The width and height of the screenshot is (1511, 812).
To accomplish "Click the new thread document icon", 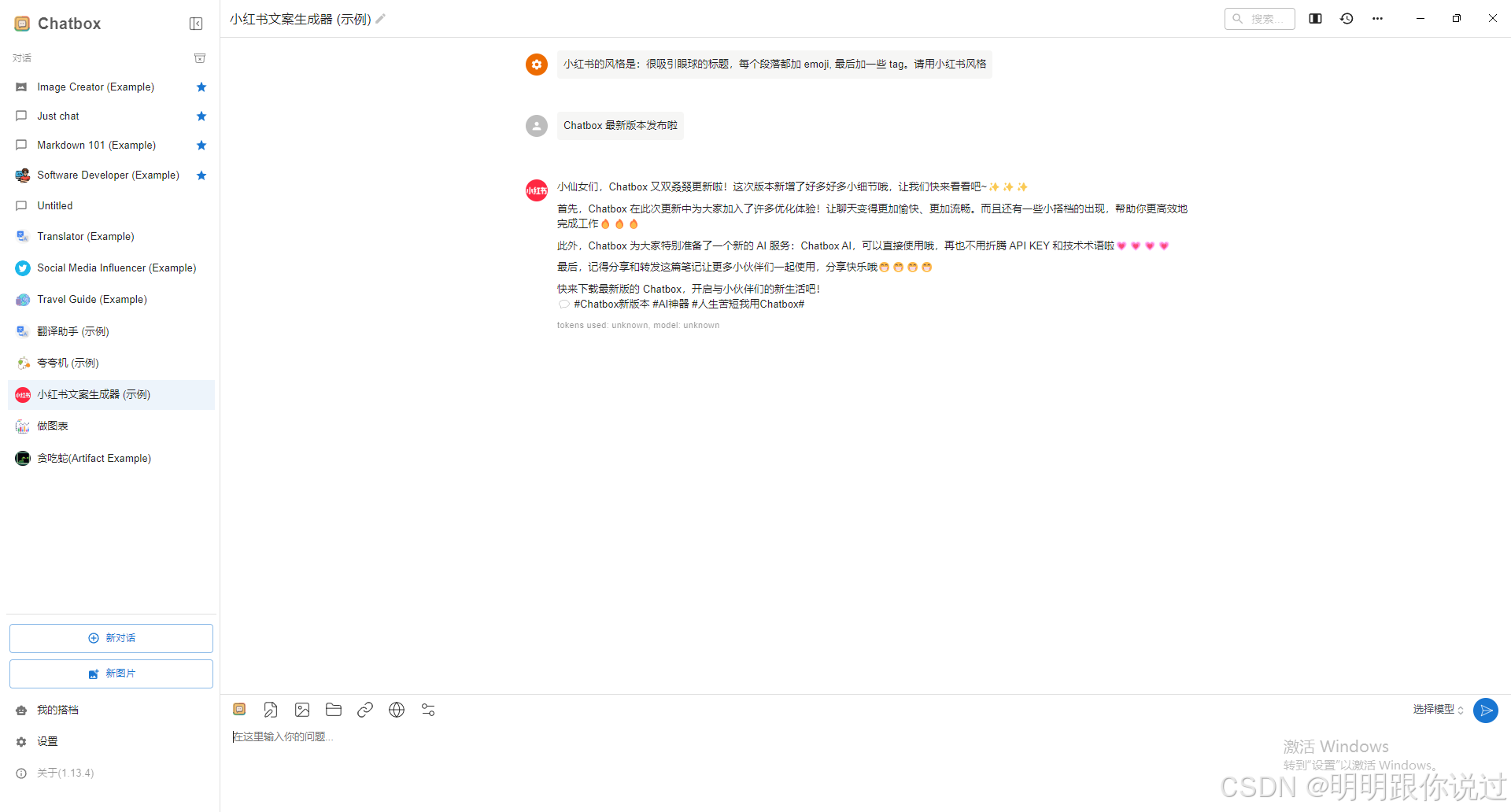I will click(271, 710).
